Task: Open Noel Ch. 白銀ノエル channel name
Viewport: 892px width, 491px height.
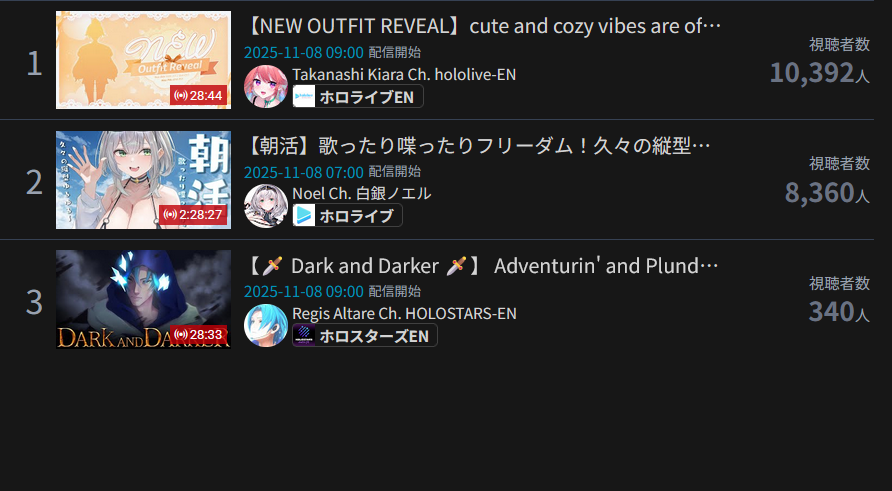Action: tap(362, 193)
